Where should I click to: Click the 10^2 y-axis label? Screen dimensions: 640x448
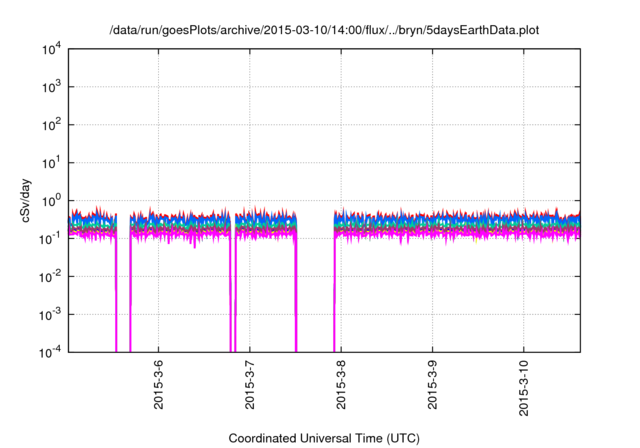[x=51, y=124]
